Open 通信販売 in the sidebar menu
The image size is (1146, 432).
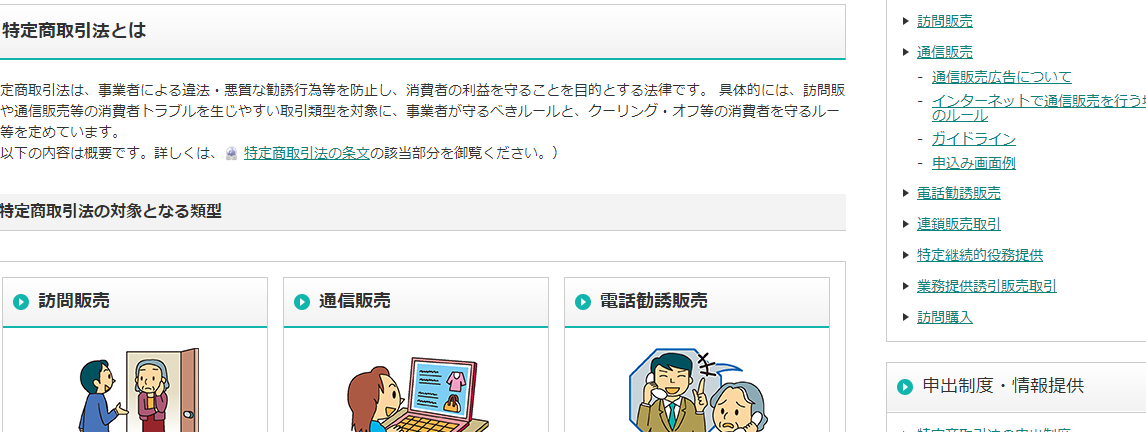tap(945, 53)
